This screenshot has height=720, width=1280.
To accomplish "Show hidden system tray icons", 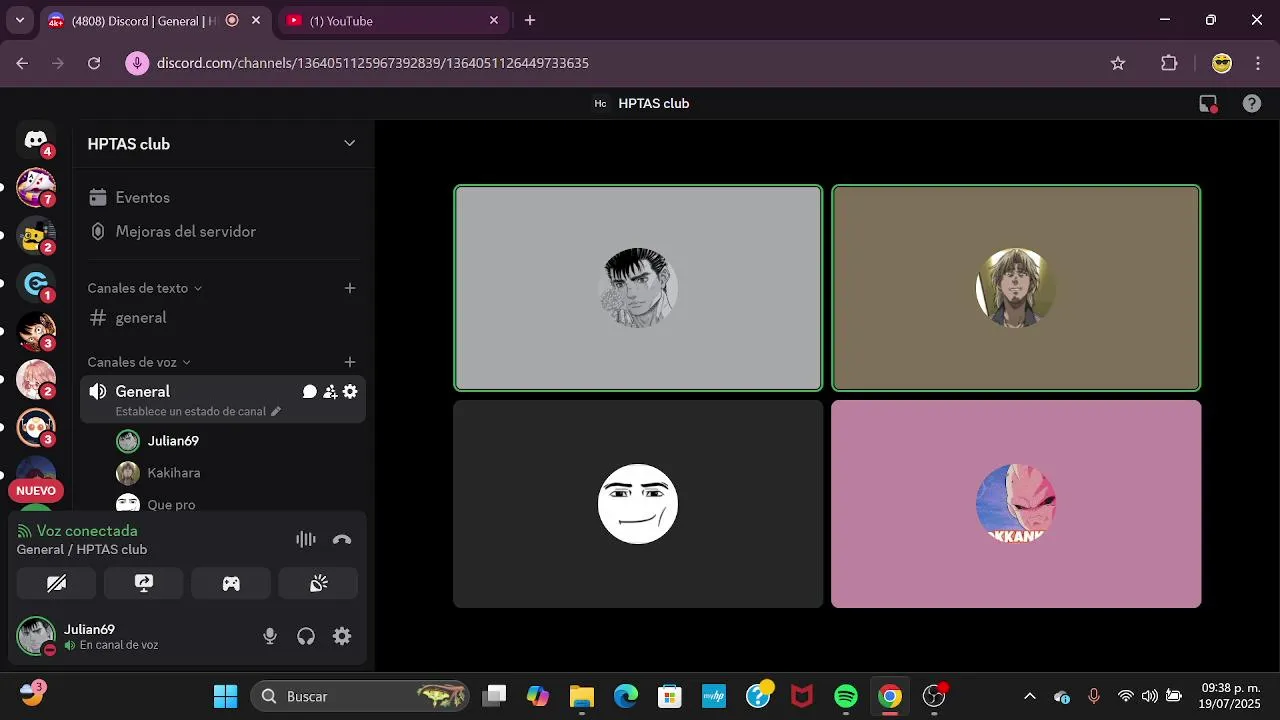I will click(x=1030, y=696).
